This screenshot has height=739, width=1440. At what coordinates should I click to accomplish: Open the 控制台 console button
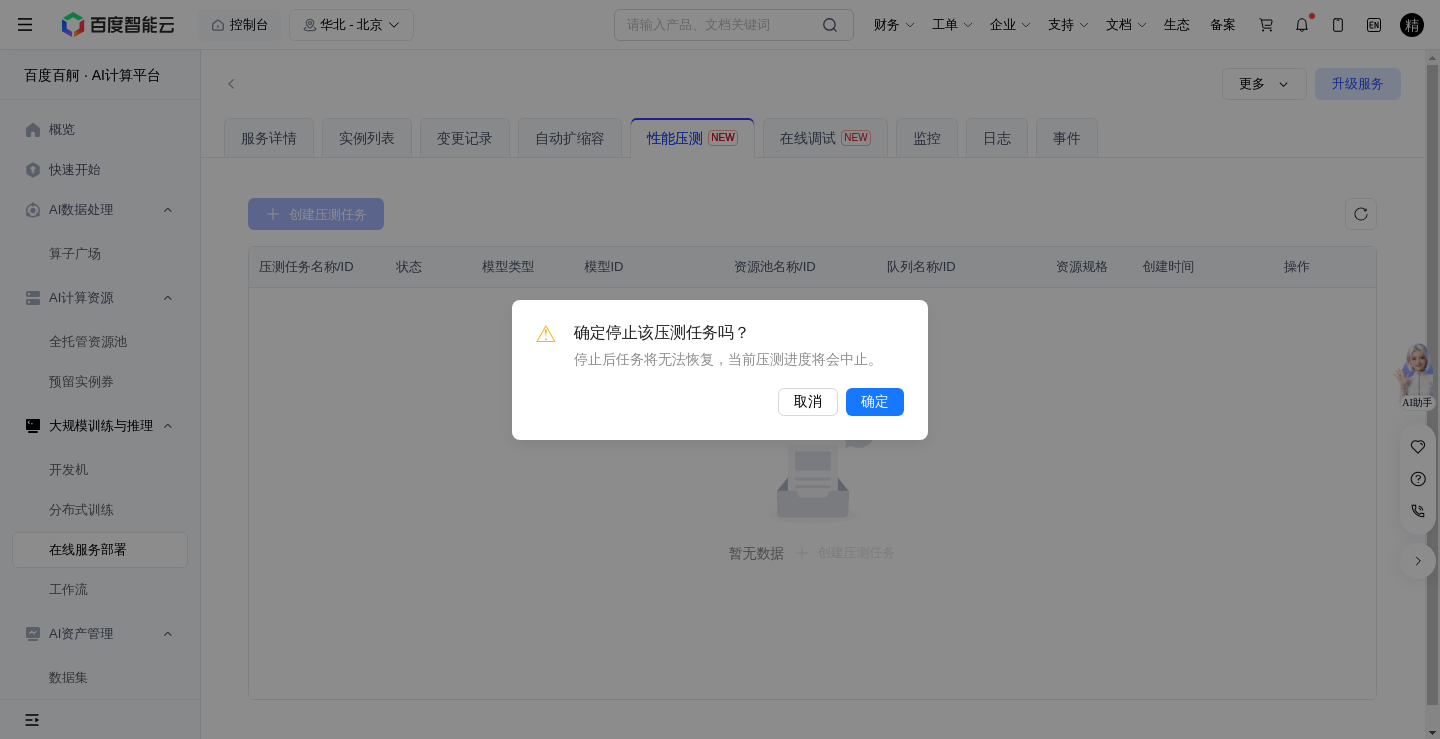coord(240,25)
